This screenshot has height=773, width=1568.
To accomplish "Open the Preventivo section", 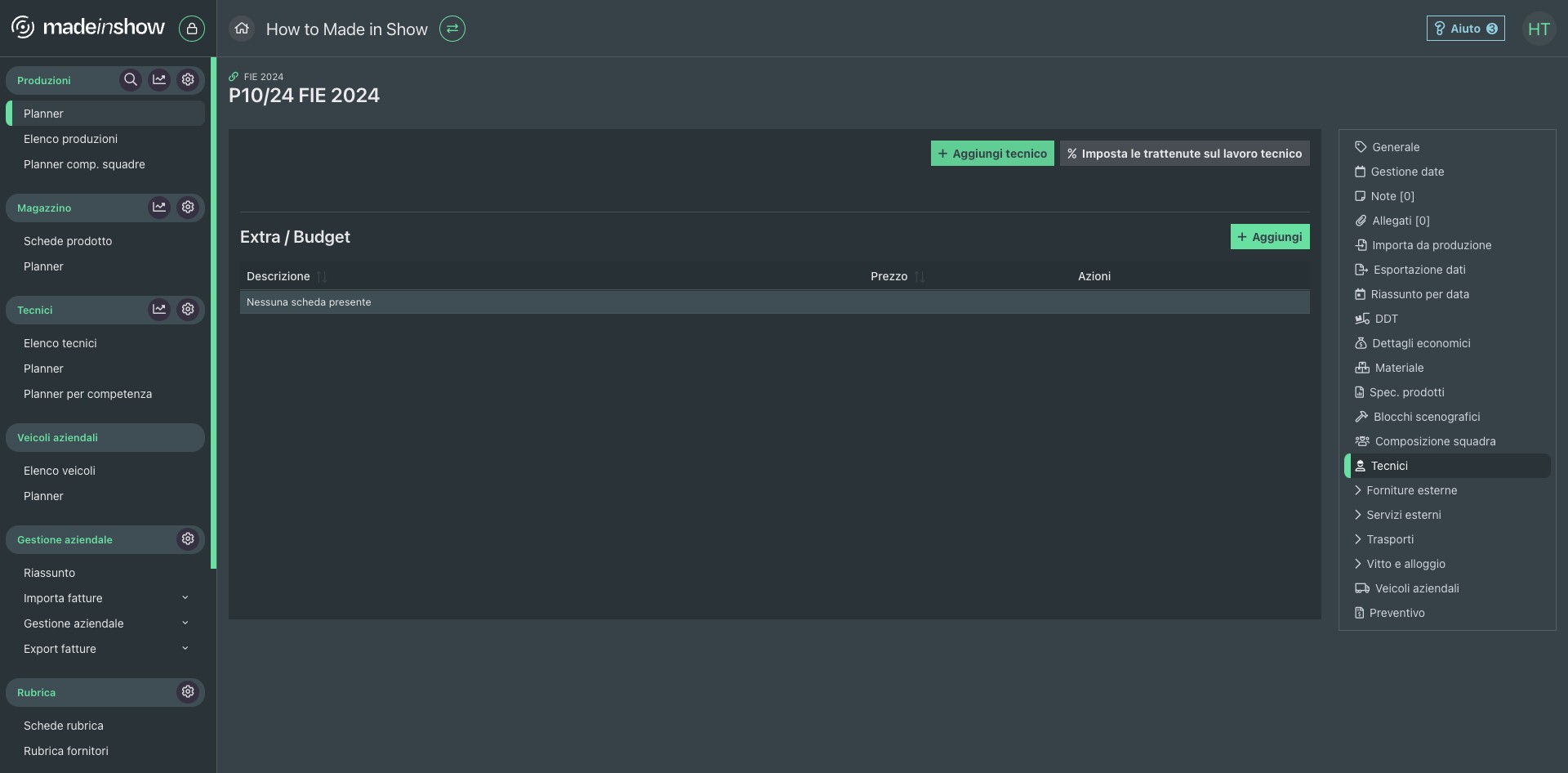I will pos(1390,613).
